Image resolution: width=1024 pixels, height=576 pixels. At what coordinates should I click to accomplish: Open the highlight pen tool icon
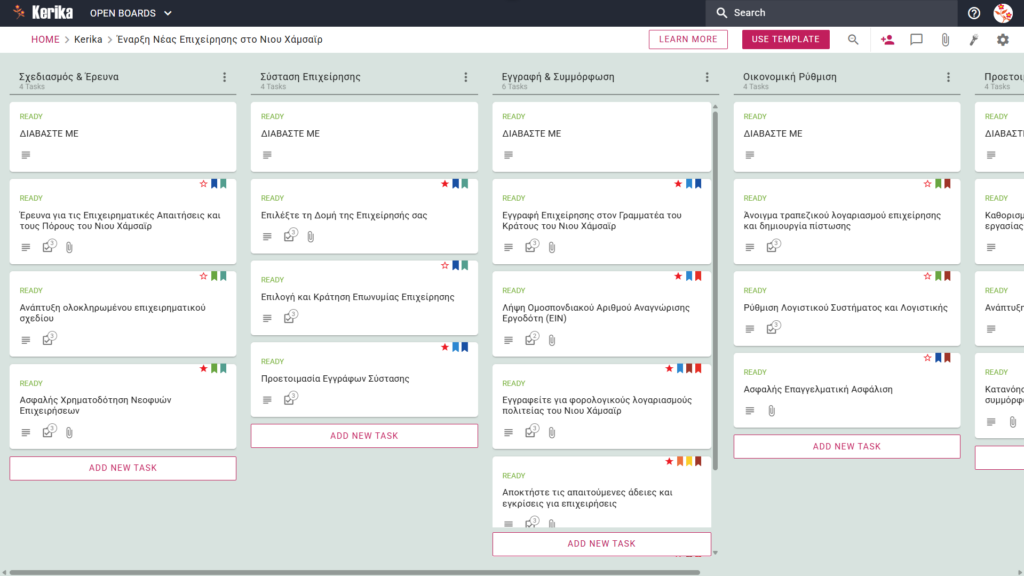(x=974, y=40)
